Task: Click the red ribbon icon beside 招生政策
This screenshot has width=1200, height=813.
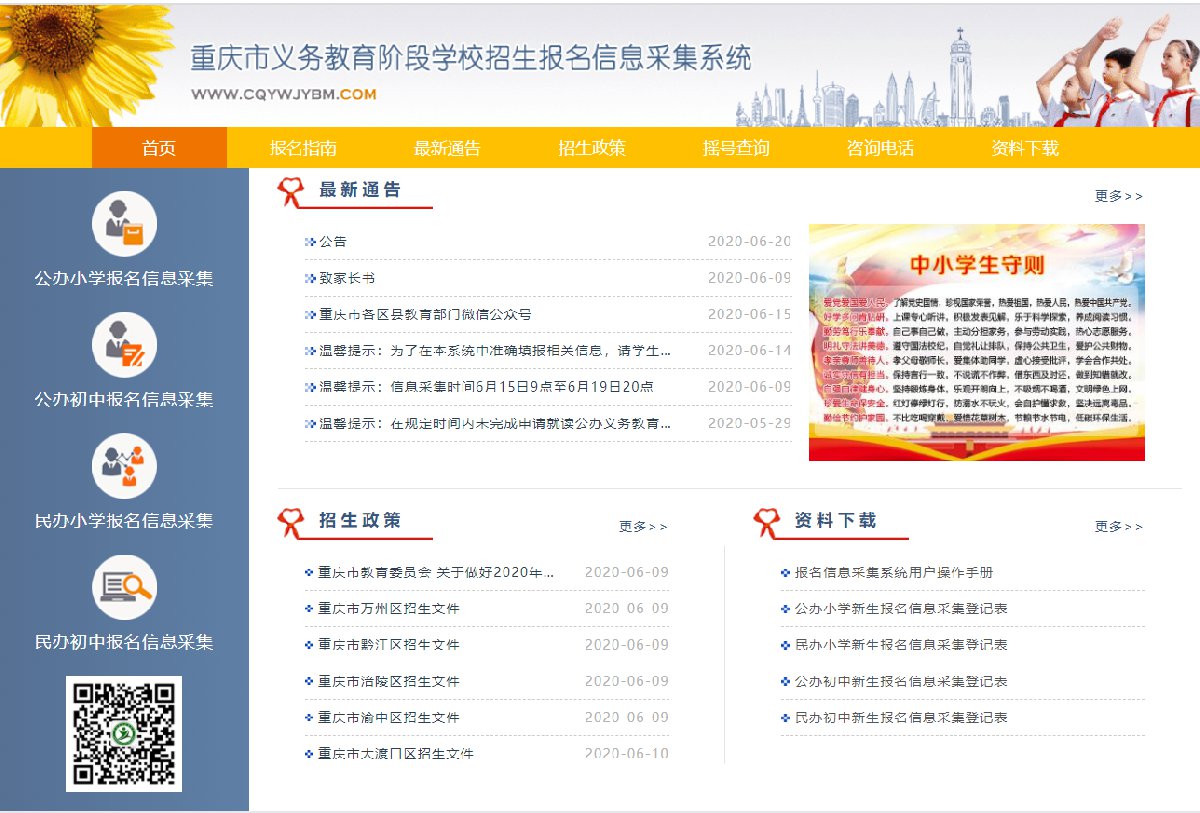Action: point(290,522)
